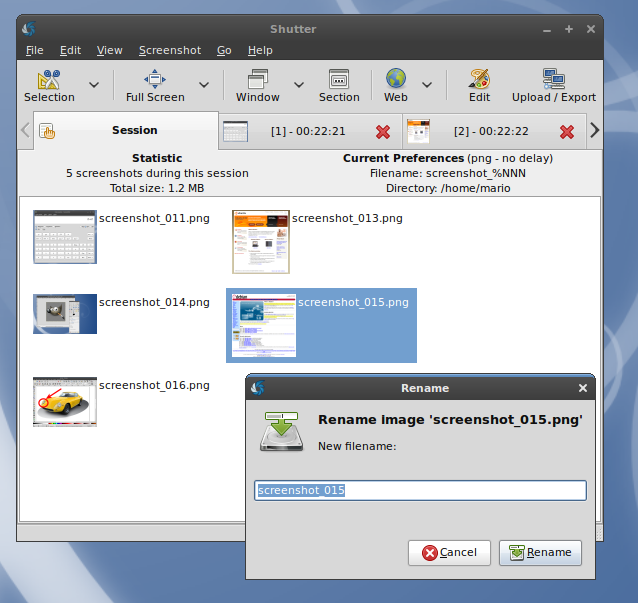The image size is (638, 603).
Task: Expand the Full Screen dropdown arrow
Action: pos(204,86)
